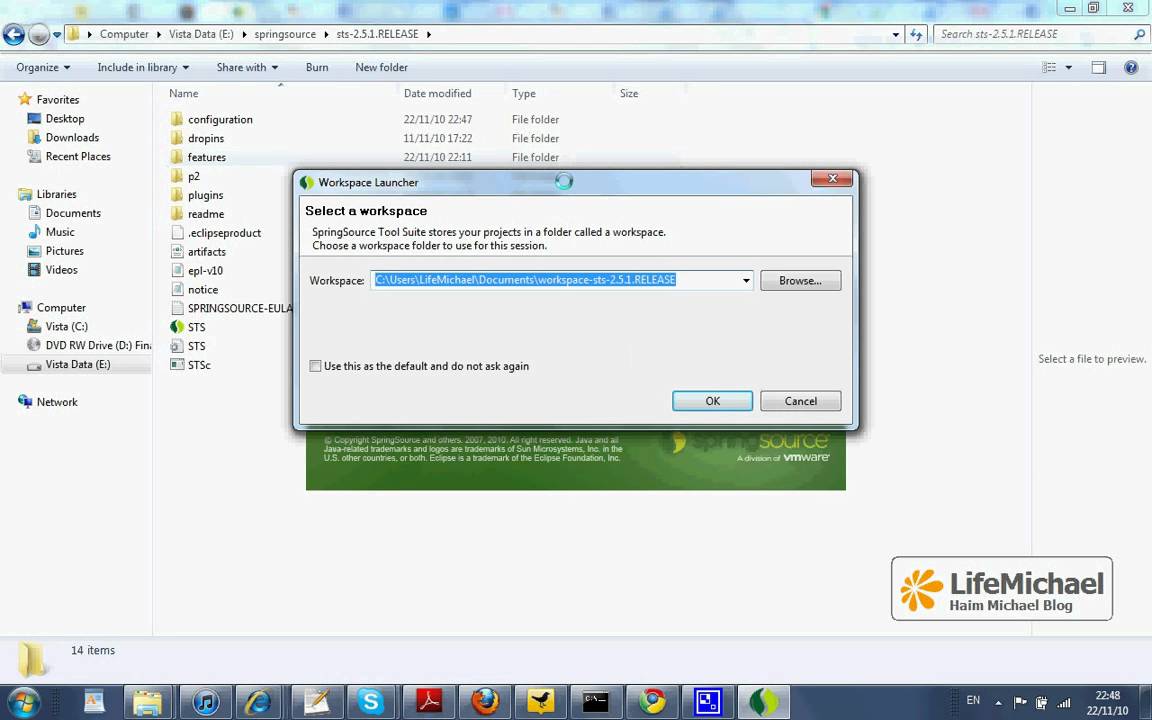Click the Explorer Back arrow button
Viewport: 1152px width, 720px height.
[13, 35]
